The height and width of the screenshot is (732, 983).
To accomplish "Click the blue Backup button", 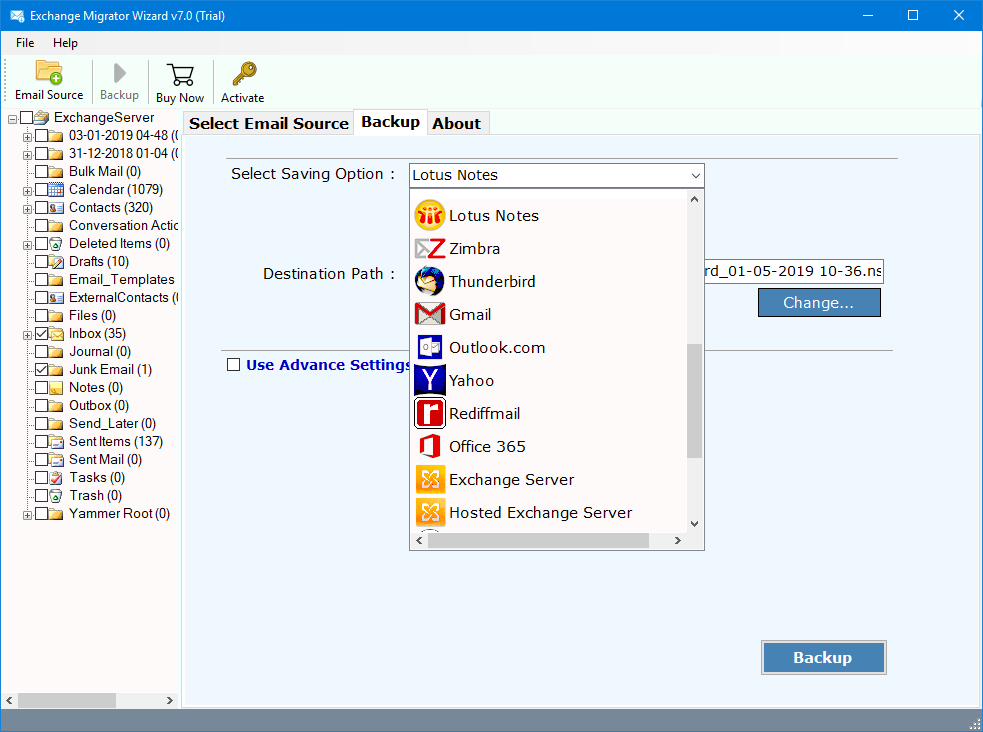I will pyautogui.click(x=823, y=657).
